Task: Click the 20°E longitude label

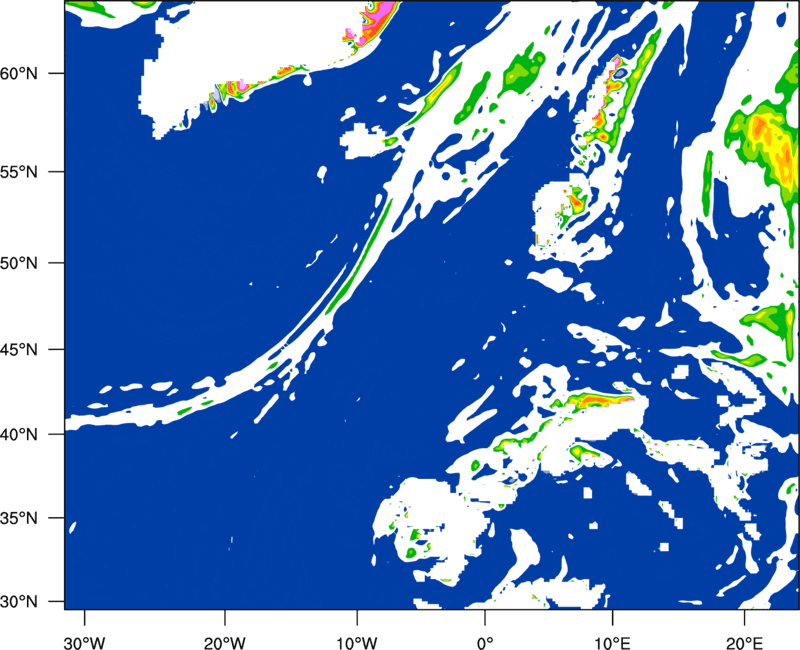Action: pos(743,642)
